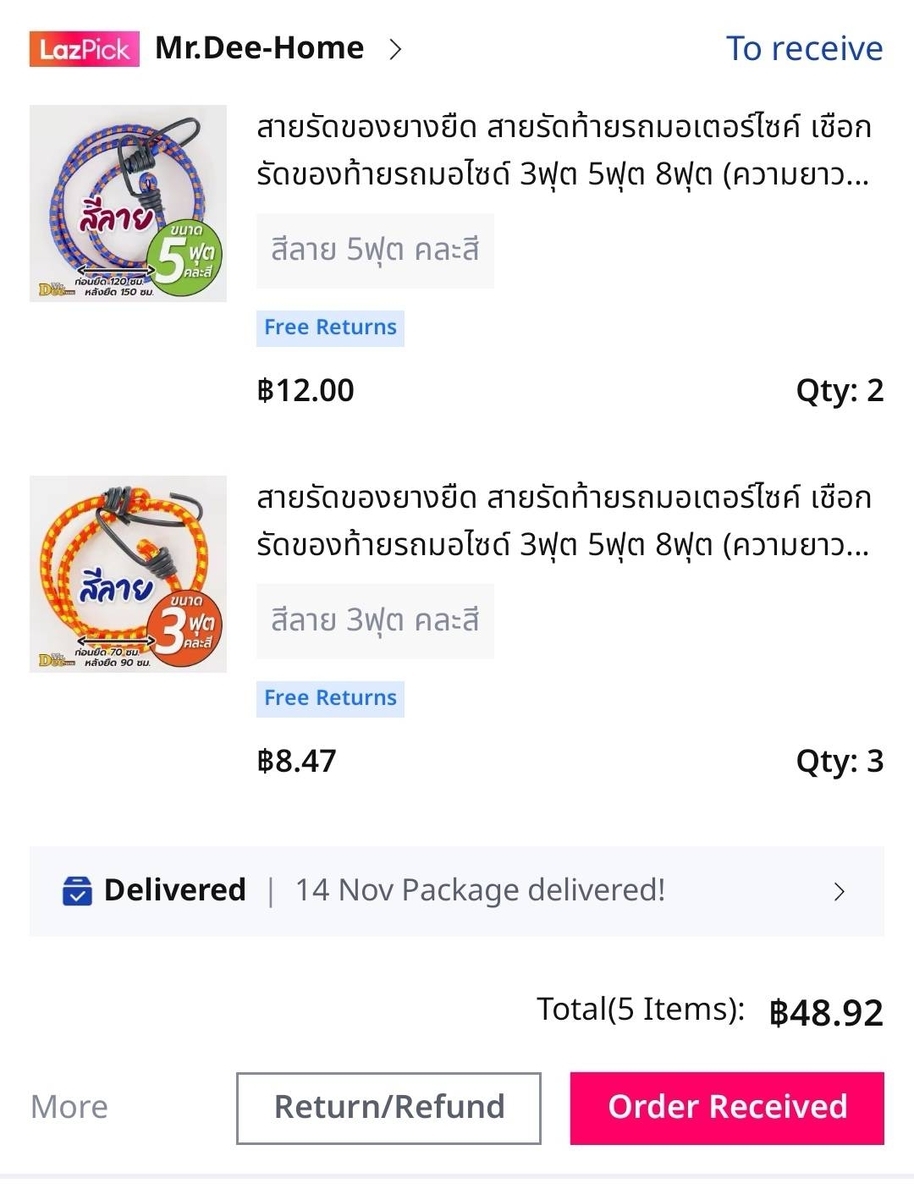Tap the bold Delivered status text
This screenshot has width=914, height=1200.
pyautogui.click(x=175, y=890)
